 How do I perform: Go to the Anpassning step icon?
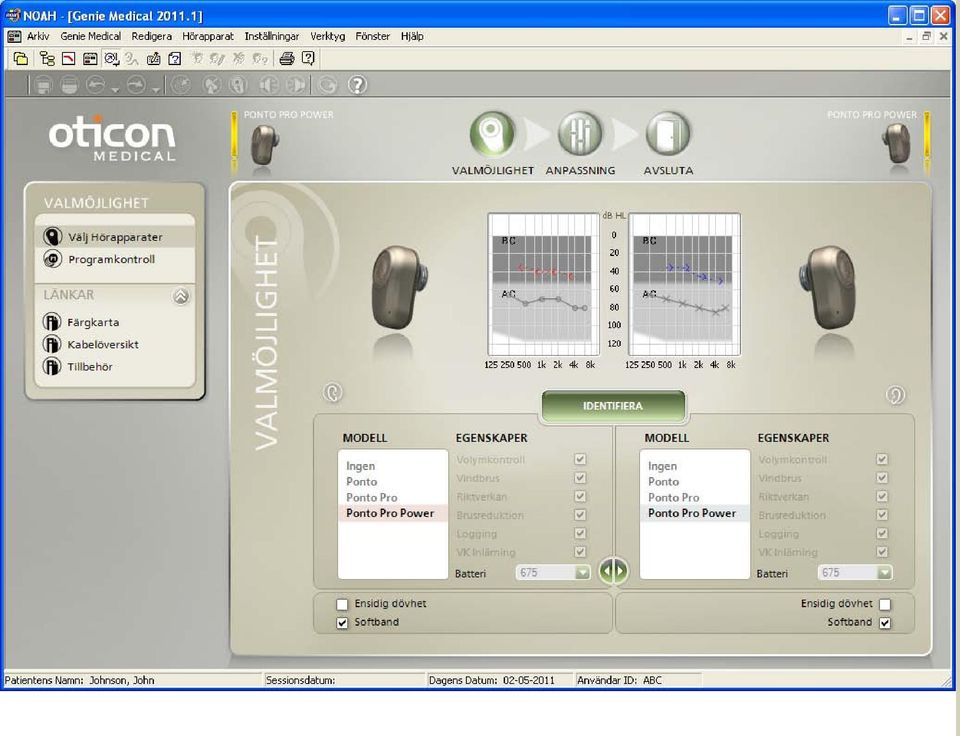tap(580, 134)
